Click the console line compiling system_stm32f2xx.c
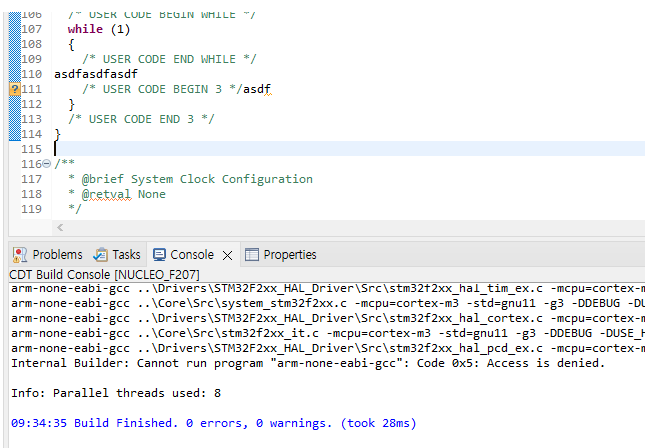This screenshot has height=448, width=670. [x=328, y=304]
